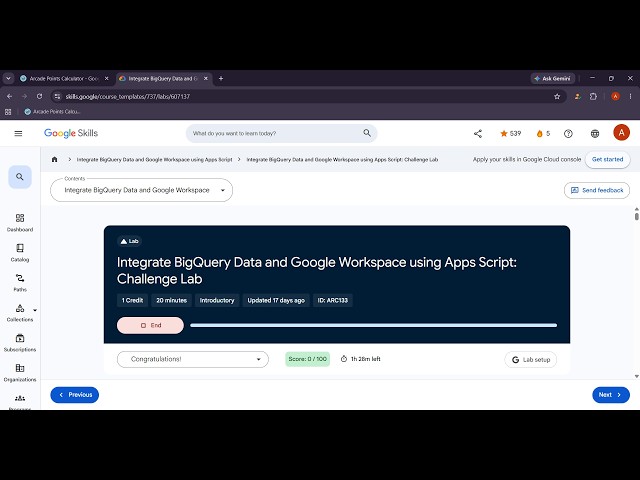Open the star points counter 539
640x480 pixels.
click(511, 133)
